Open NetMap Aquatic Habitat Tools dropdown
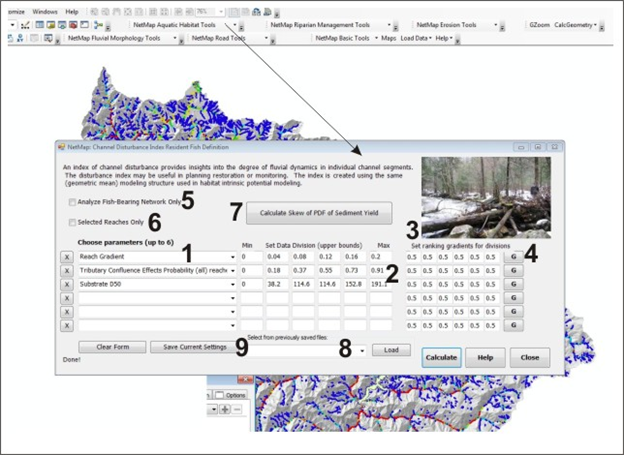Screen dimensions: 624x455 [x=228, y=25]
